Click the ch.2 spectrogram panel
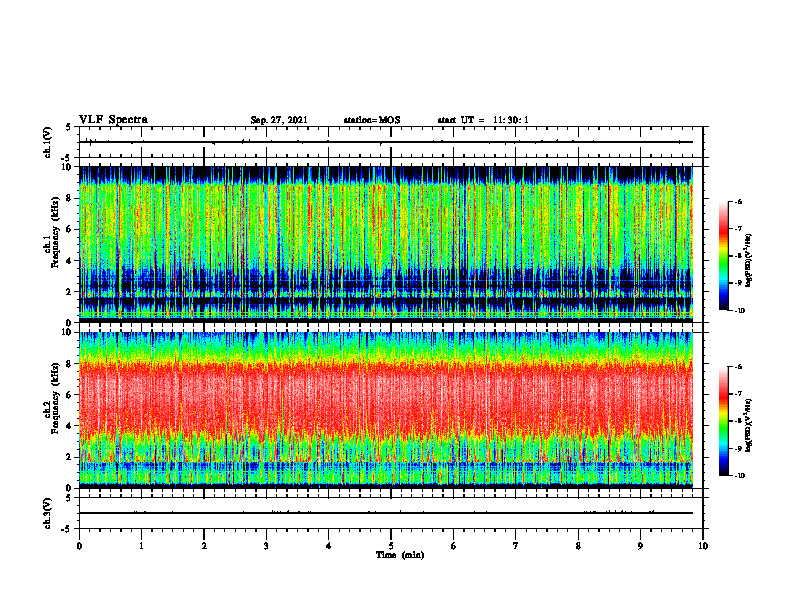The width and height of the screenshot is (792, 612). point(386,410)
